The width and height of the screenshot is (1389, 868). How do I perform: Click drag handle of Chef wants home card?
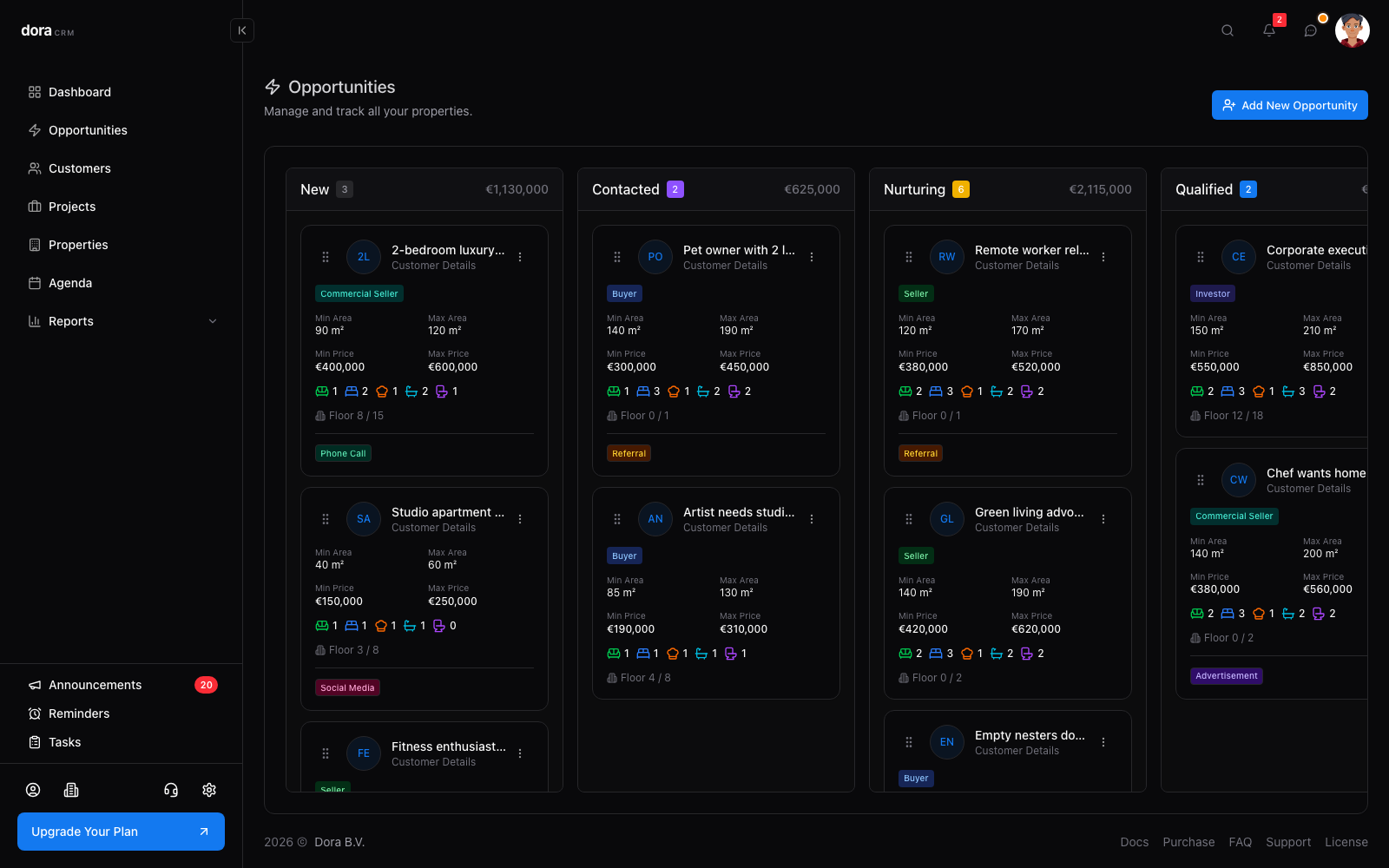point(1201,480)
